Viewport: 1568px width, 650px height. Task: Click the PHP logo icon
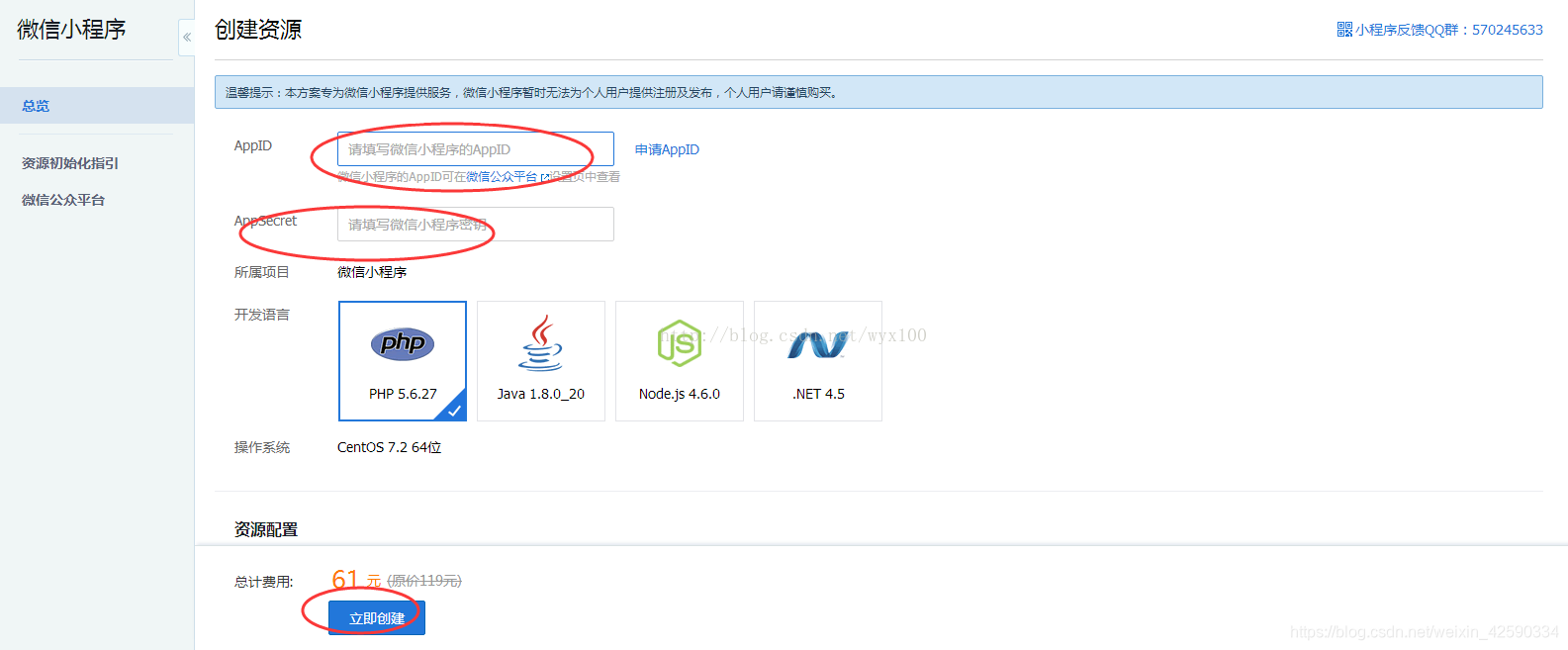click(x=403, y=343)
